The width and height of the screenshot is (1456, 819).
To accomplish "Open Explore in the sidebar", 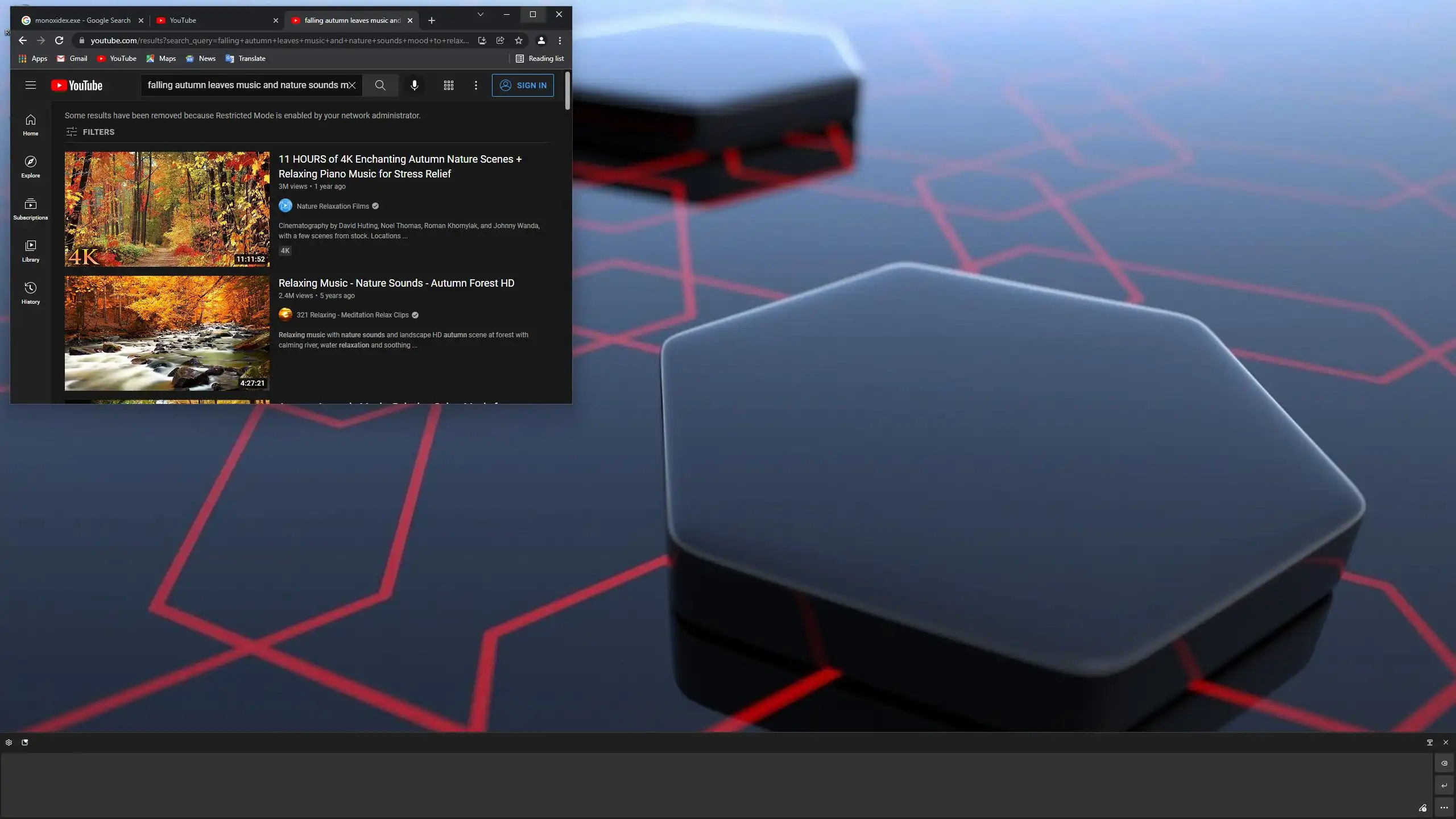I will [x=31, y=167].
